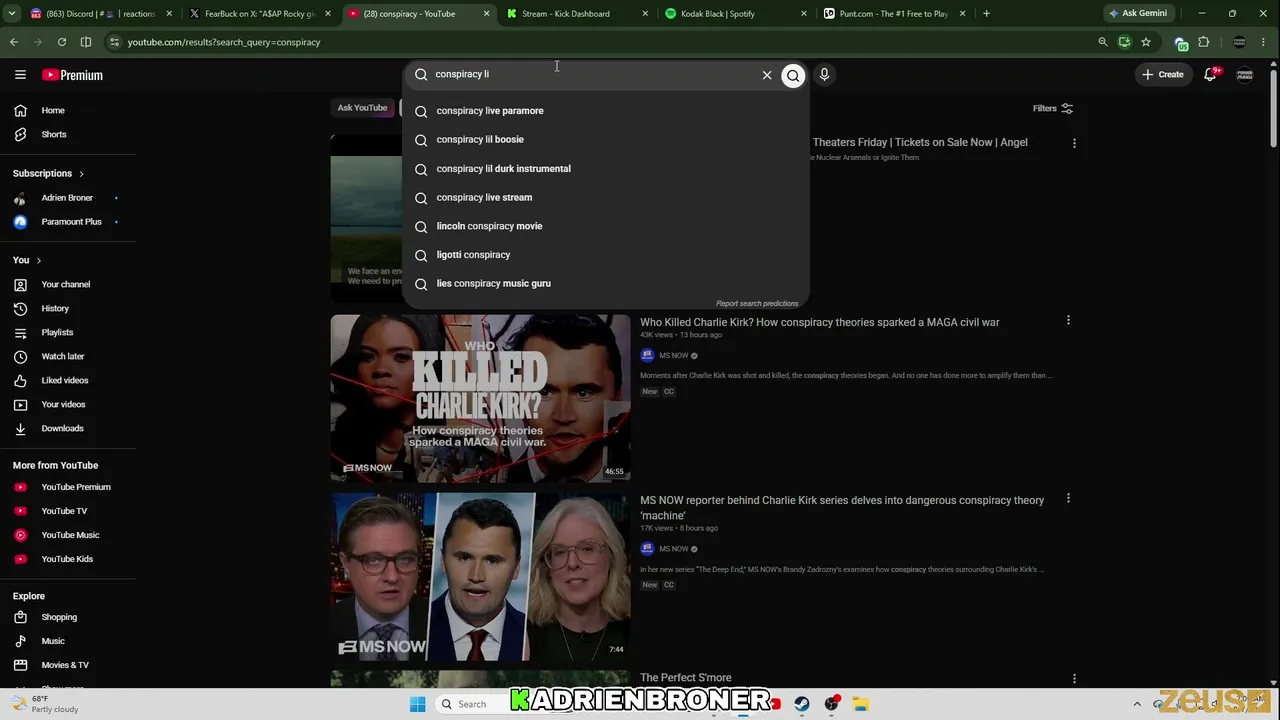Open MS NOW channel under Who Killed Charlie Kirk
Viewport: 1280px width, 720px height.
pyautogui.click(x=673, y=355)
